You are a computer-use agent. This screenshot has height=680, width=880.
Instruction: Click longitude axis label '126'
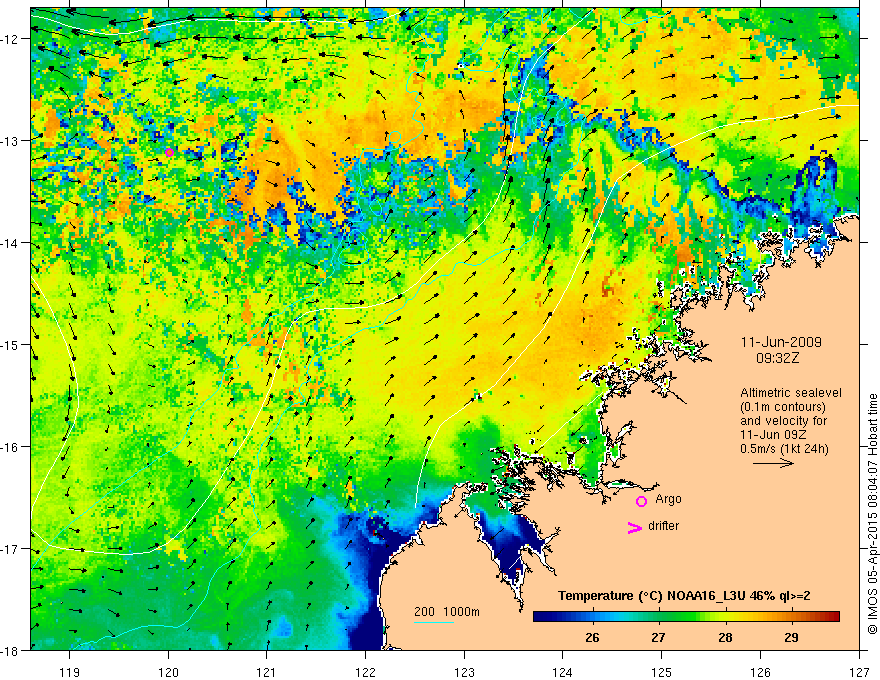point(760,672)
